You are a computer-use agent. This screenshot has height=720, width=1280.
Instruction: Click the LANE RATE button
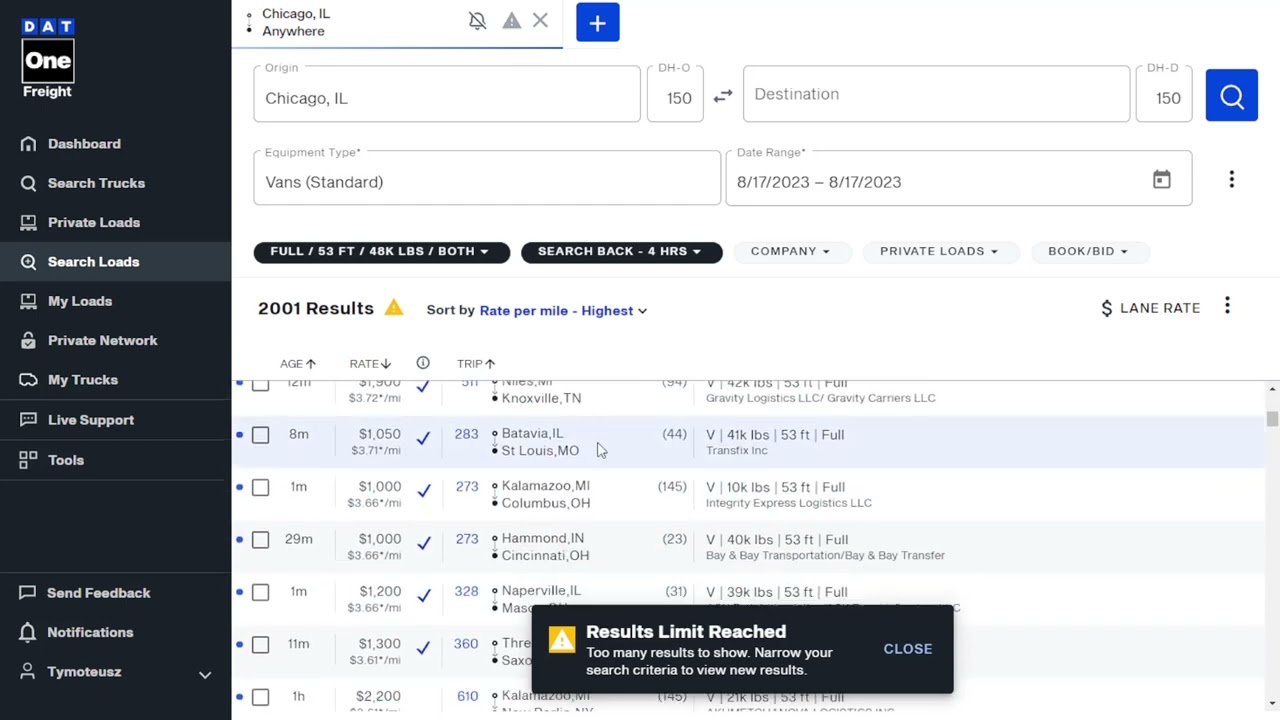tap(1150, 308)
